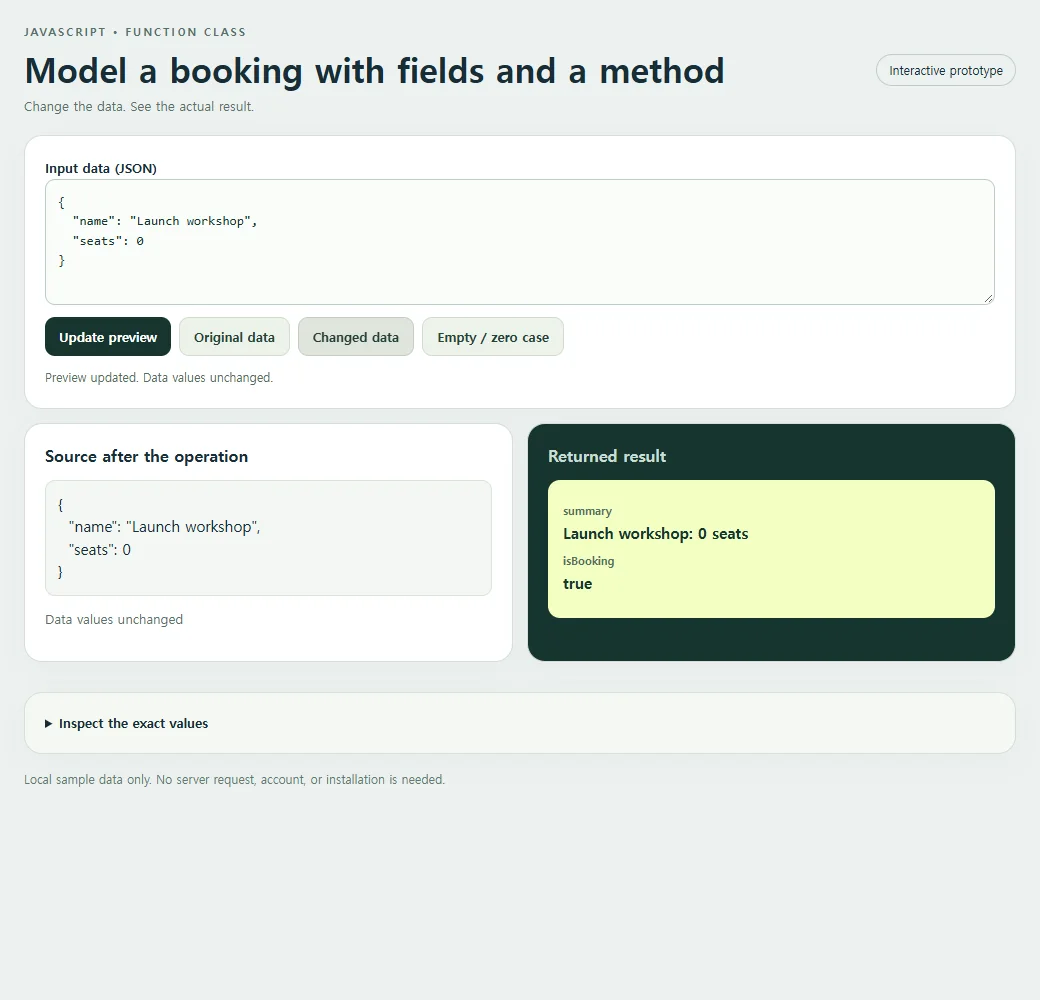Screen dimensions: 1040x1000
Task: Click the page heading about modeling a booking
Action: coord(375,71)
